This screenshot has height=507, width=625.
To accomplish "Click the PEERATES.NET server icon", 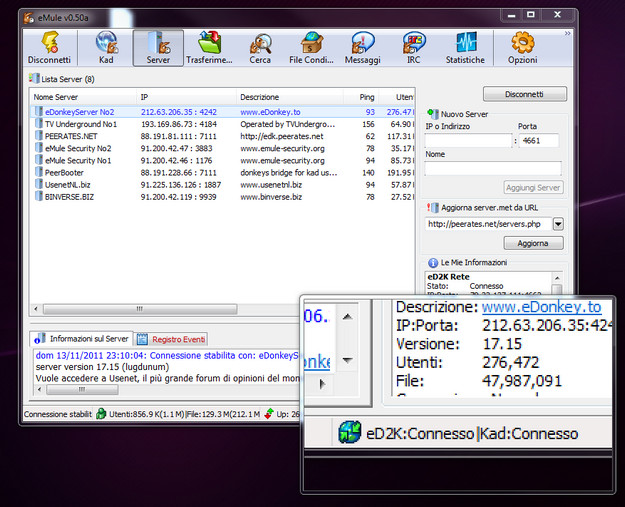I will tap(39, 136).
